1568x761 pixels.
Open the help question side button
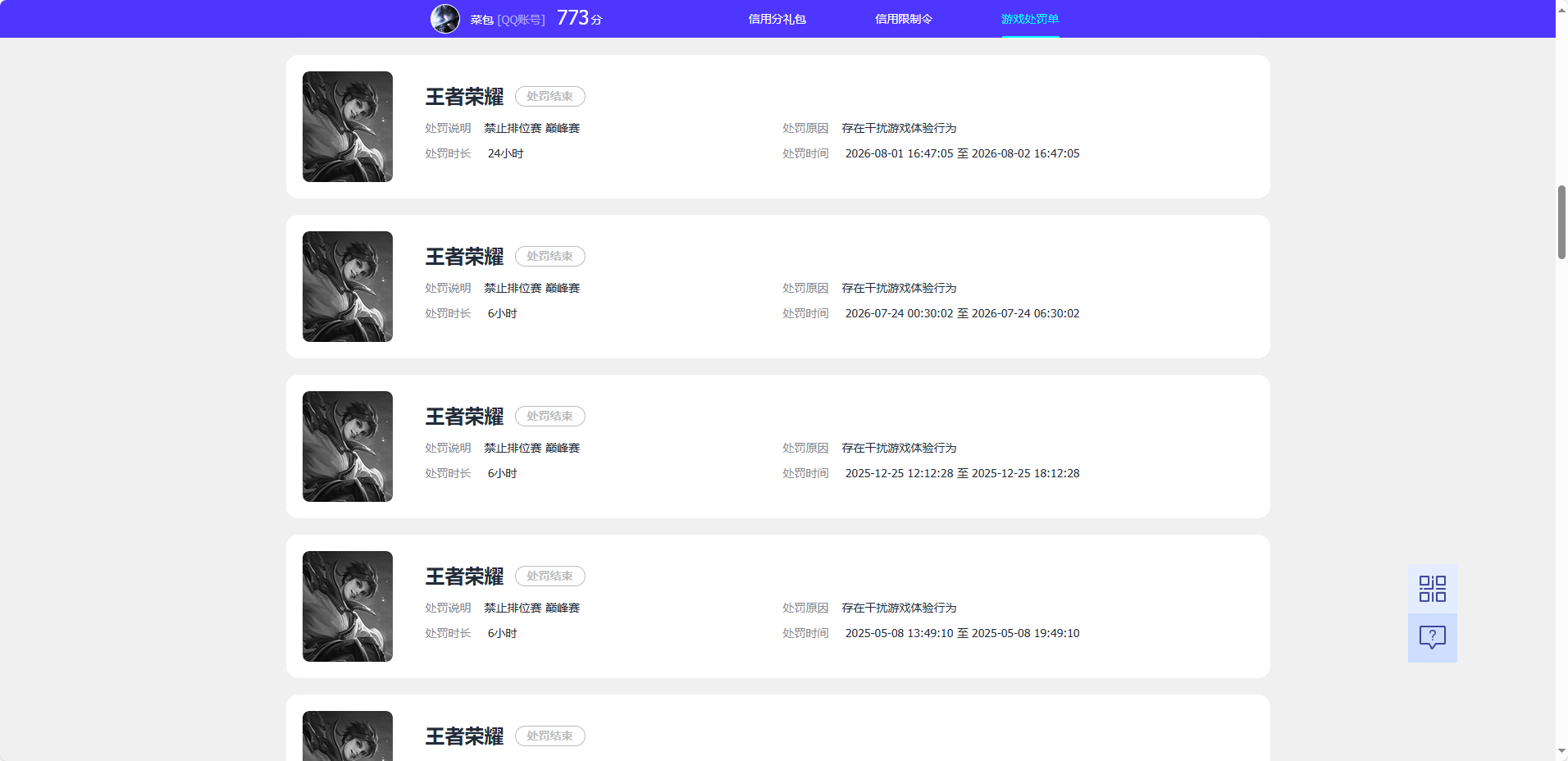coord(1433,638)
